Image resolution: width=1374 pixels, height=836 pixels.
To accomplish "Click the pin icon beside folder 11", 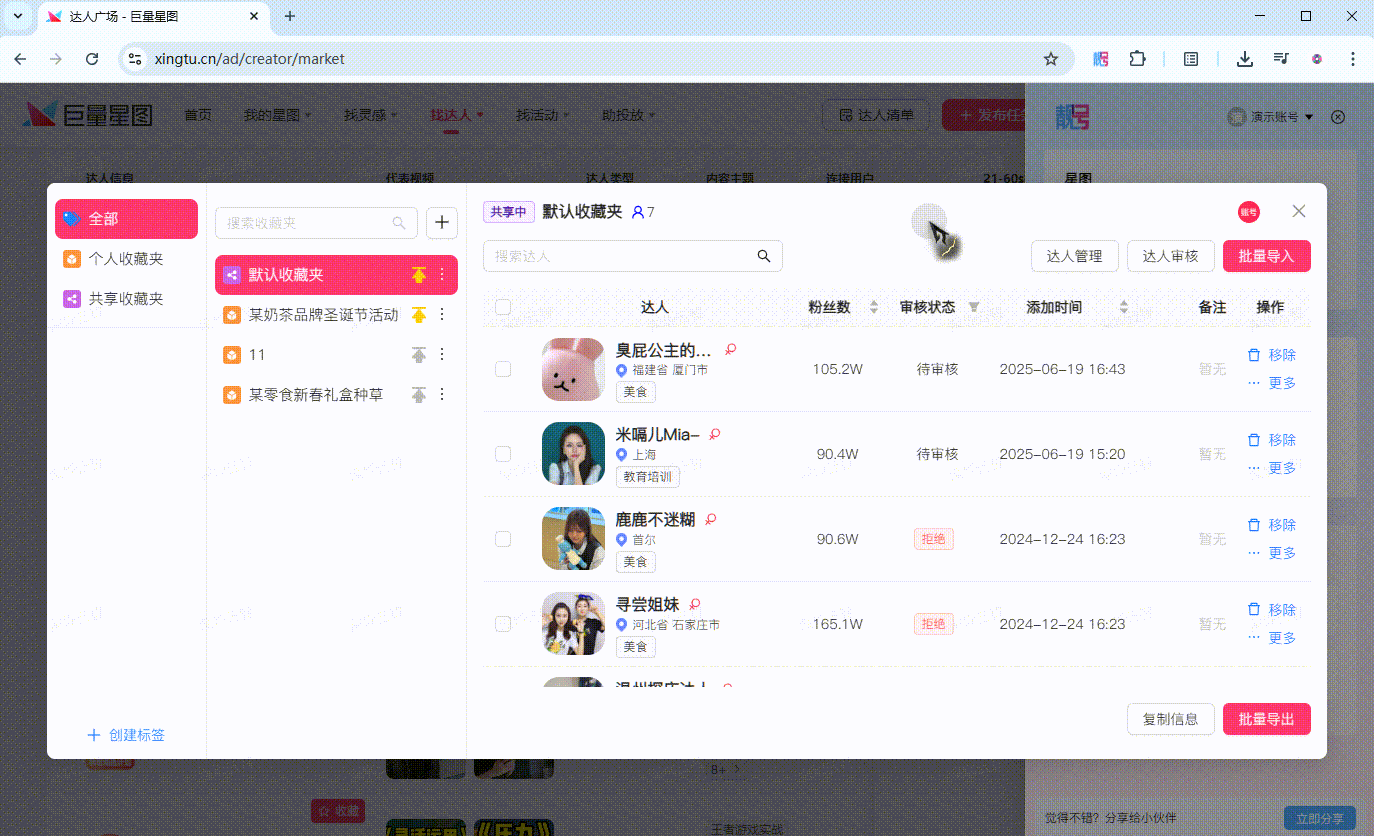I will 419,355.
